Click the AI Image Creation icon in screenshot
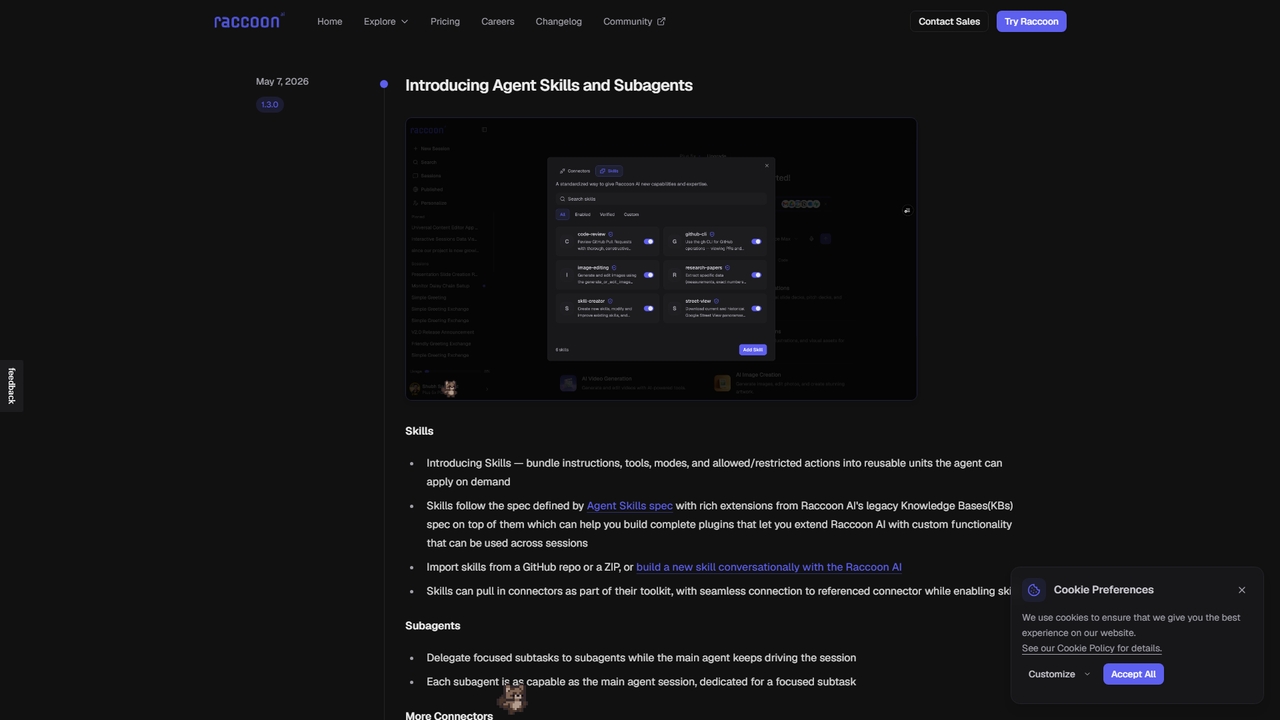Screen dimensions: 1280x720 pyautogui.click(x=722, y=383)
